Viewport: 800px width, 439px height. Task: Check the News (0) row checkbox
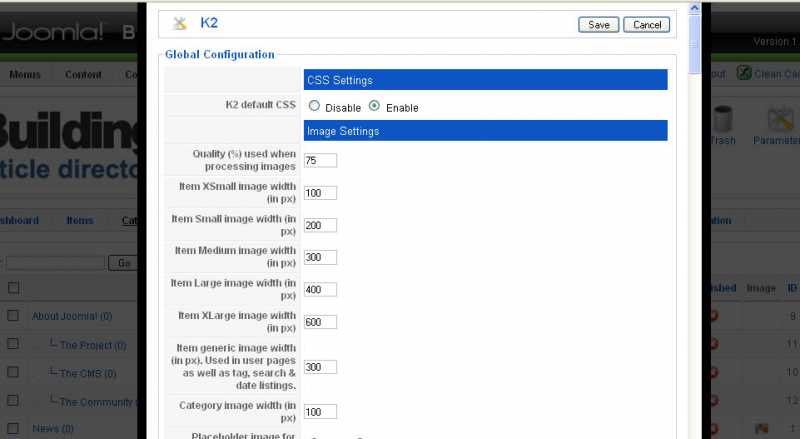[13, 428]
